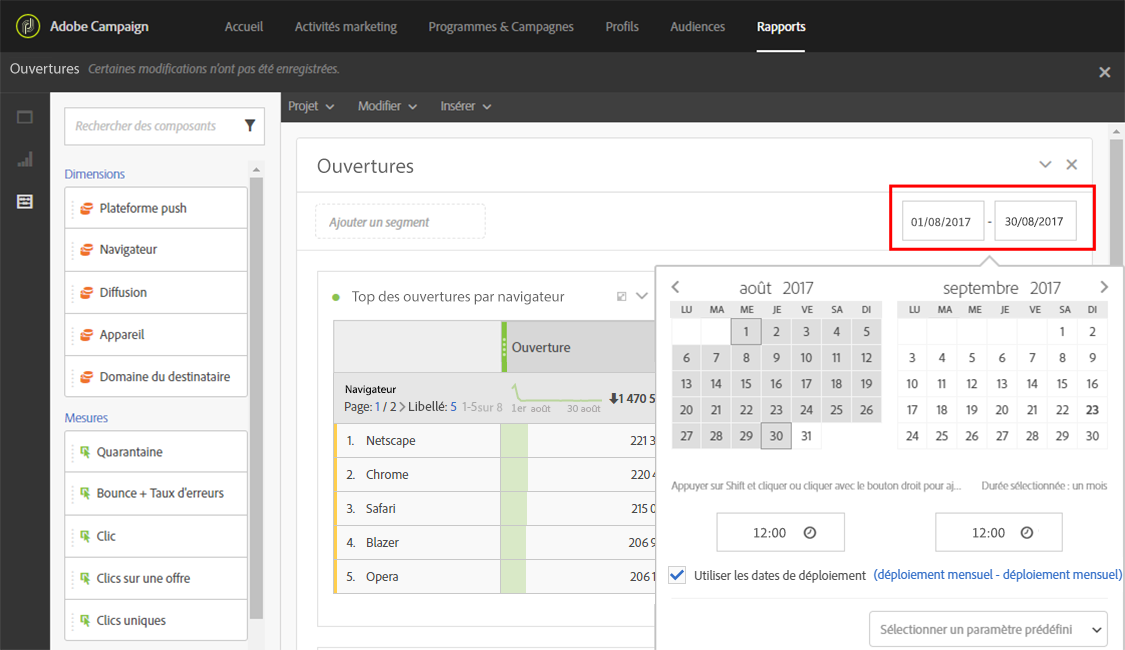Select August 15 in the calendar
This screenshot has width=1125, height=650.
(x=746, y=384)
